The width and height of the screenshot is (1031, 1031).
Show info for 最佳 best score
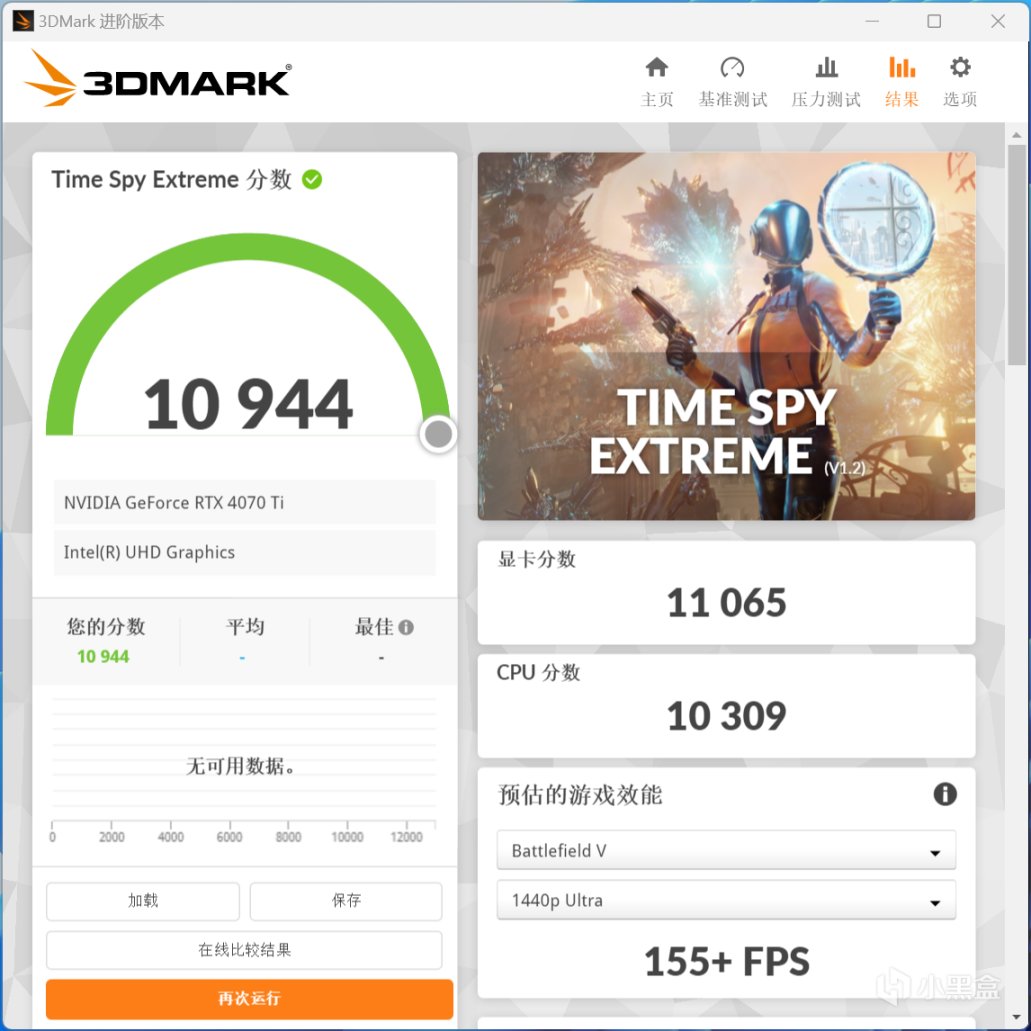(406, 627)
